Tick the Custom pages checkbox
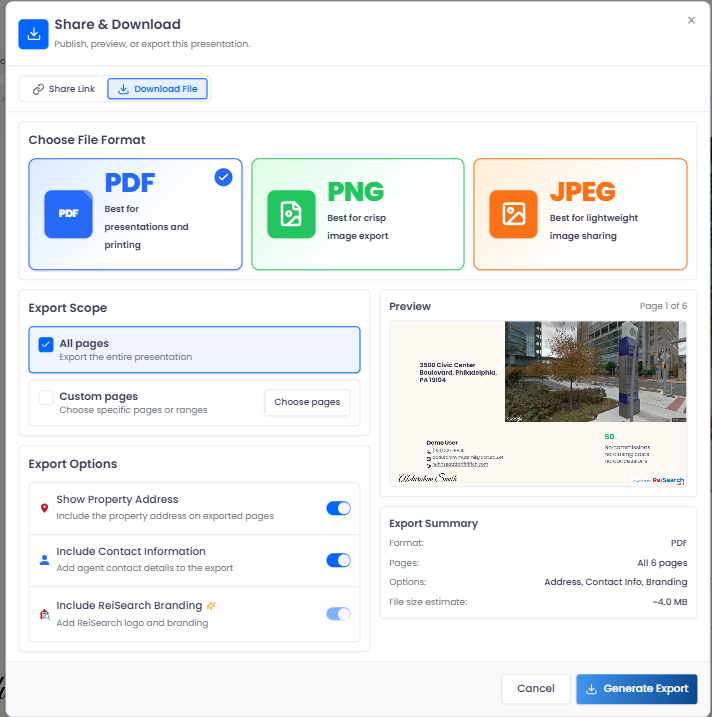 46,397
